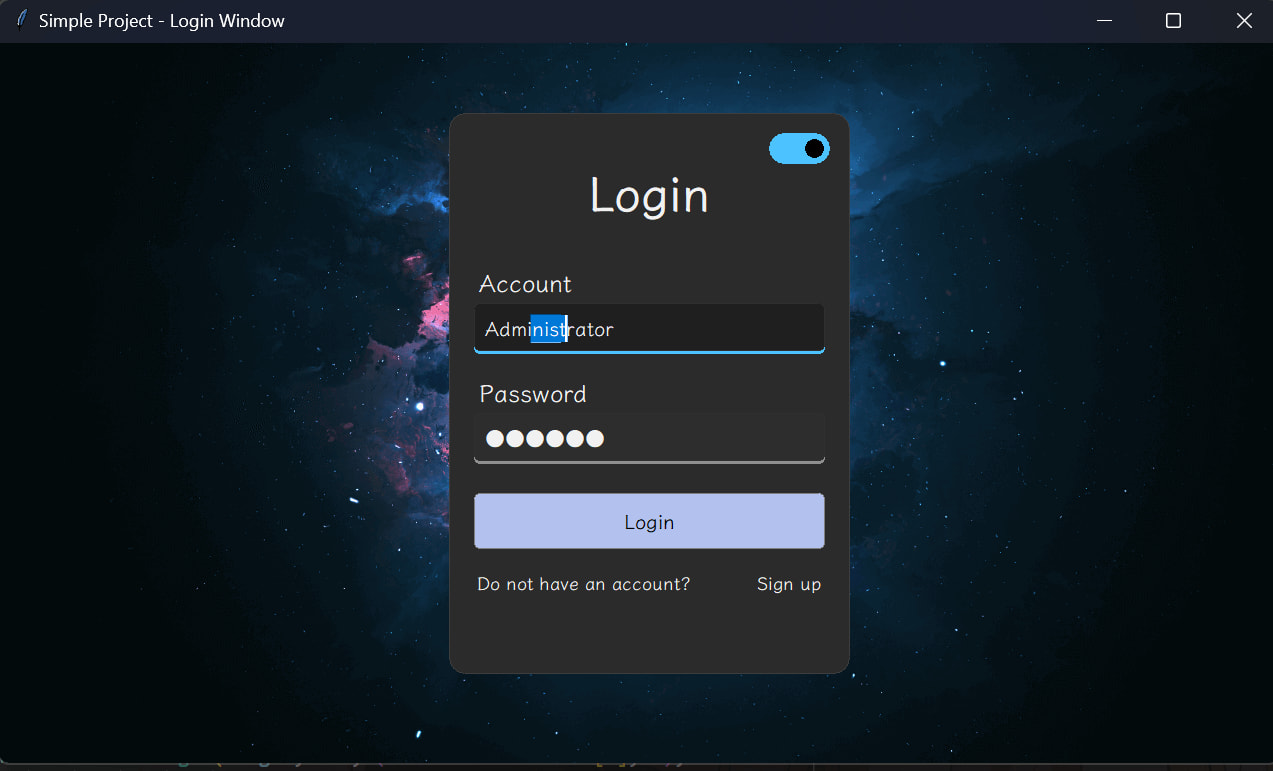Click the "Account" label
The image size is (1273, 771).
tap(525, 284)
